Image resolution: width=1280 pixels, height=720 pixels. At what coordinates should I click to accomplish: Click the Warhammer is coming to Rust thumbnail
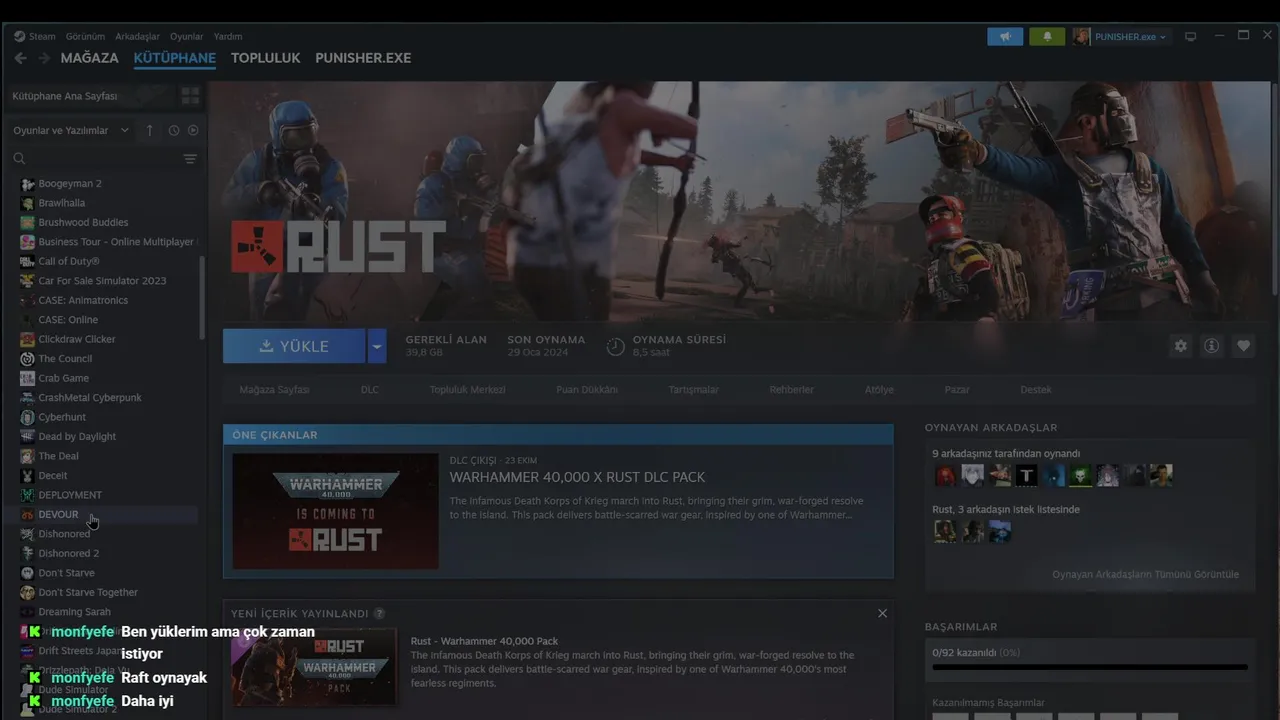(x=335, y=511)
